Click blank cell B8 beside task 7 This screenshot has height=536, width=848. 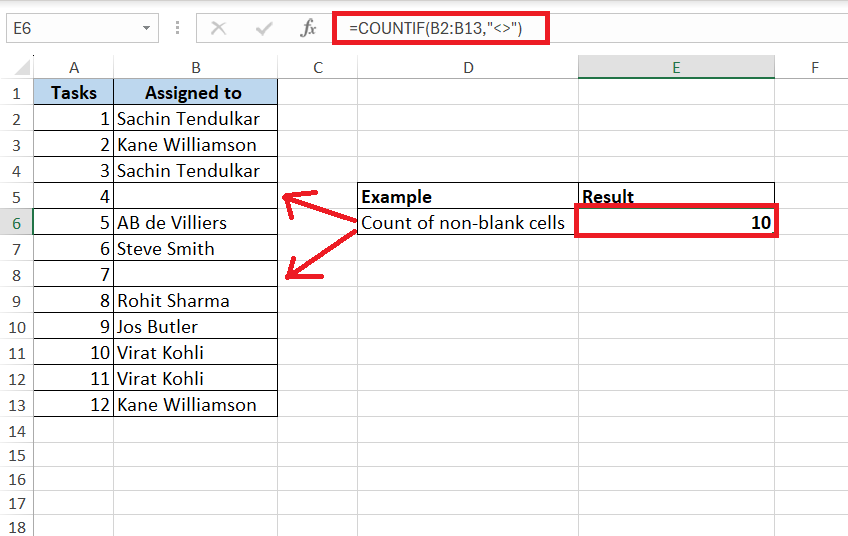(x=196, y=274)
